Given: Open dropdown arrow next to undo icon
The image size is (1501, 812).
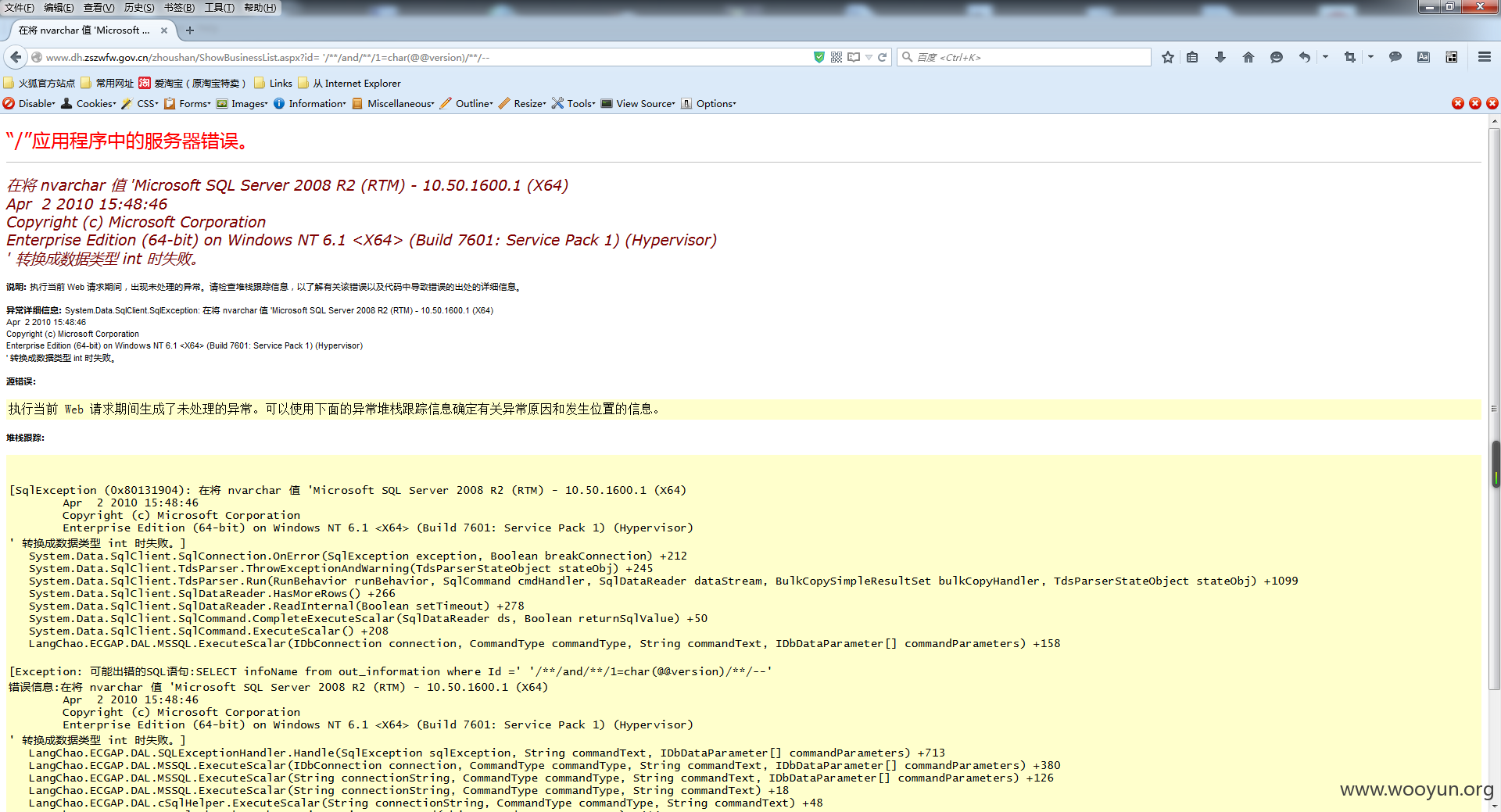Looking at the screenshot, I should [1325, 57].
